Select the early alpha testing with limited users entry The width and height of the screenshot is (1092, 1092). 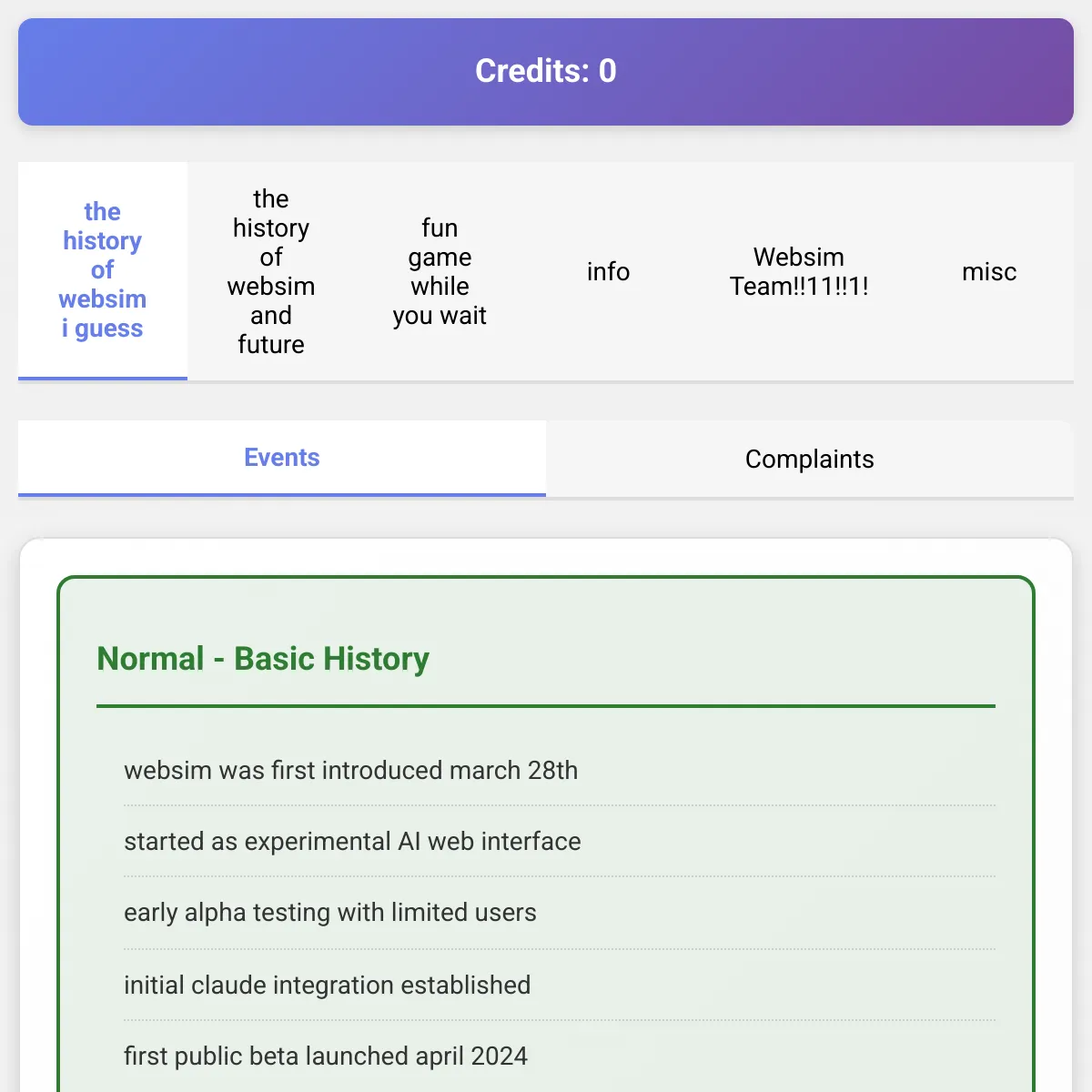coord(560,912)
